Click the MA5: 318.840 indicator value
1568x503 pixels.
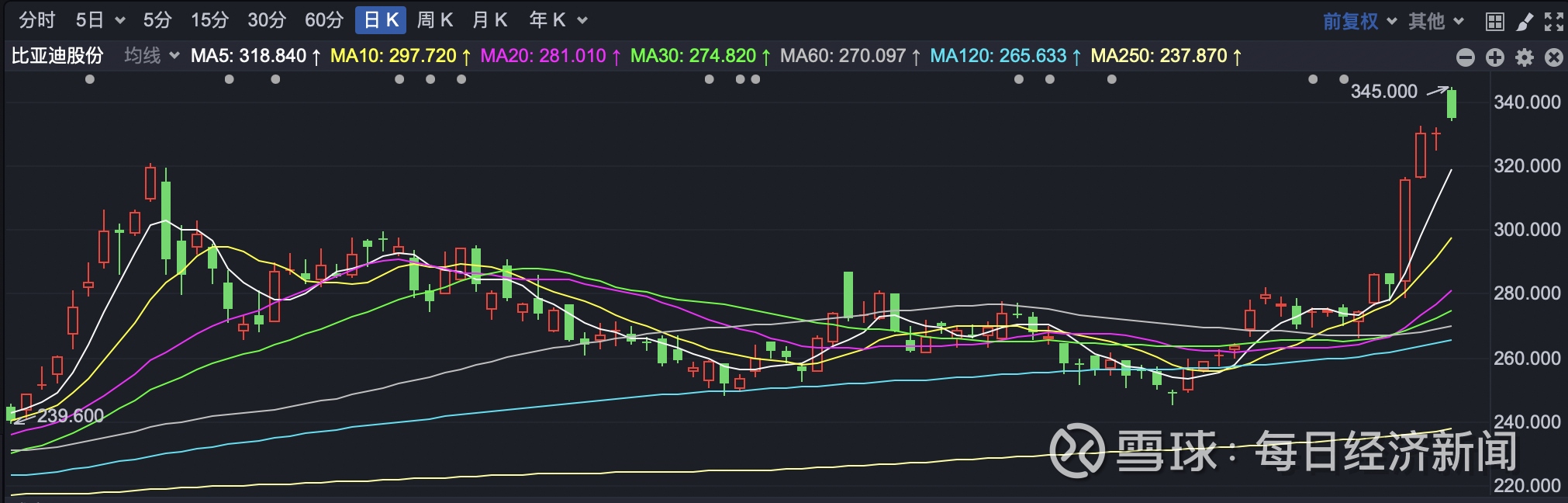click(x=256, y=56)
